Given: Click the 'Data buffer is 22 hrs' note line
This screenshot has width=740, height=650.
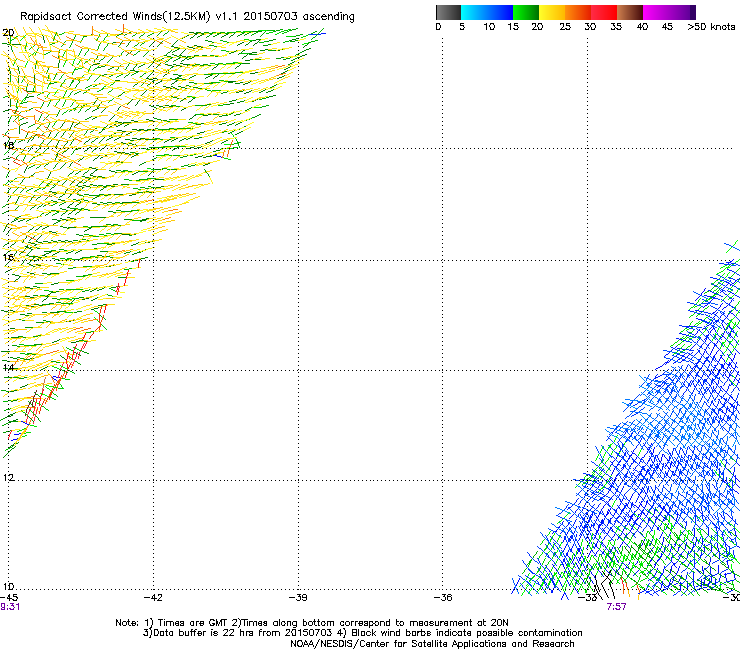Looking at the screenshot, I should [362, 633].
